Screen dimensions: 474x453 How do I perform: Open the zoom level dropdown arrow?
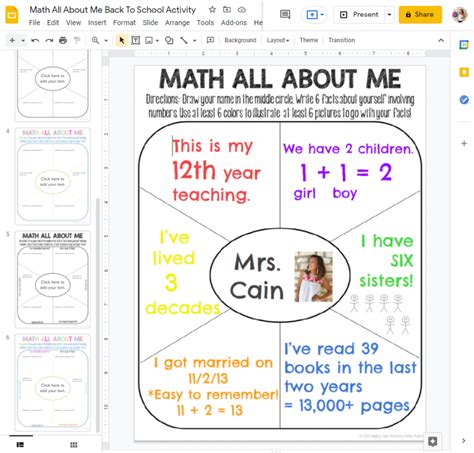[x=106, y=41]
